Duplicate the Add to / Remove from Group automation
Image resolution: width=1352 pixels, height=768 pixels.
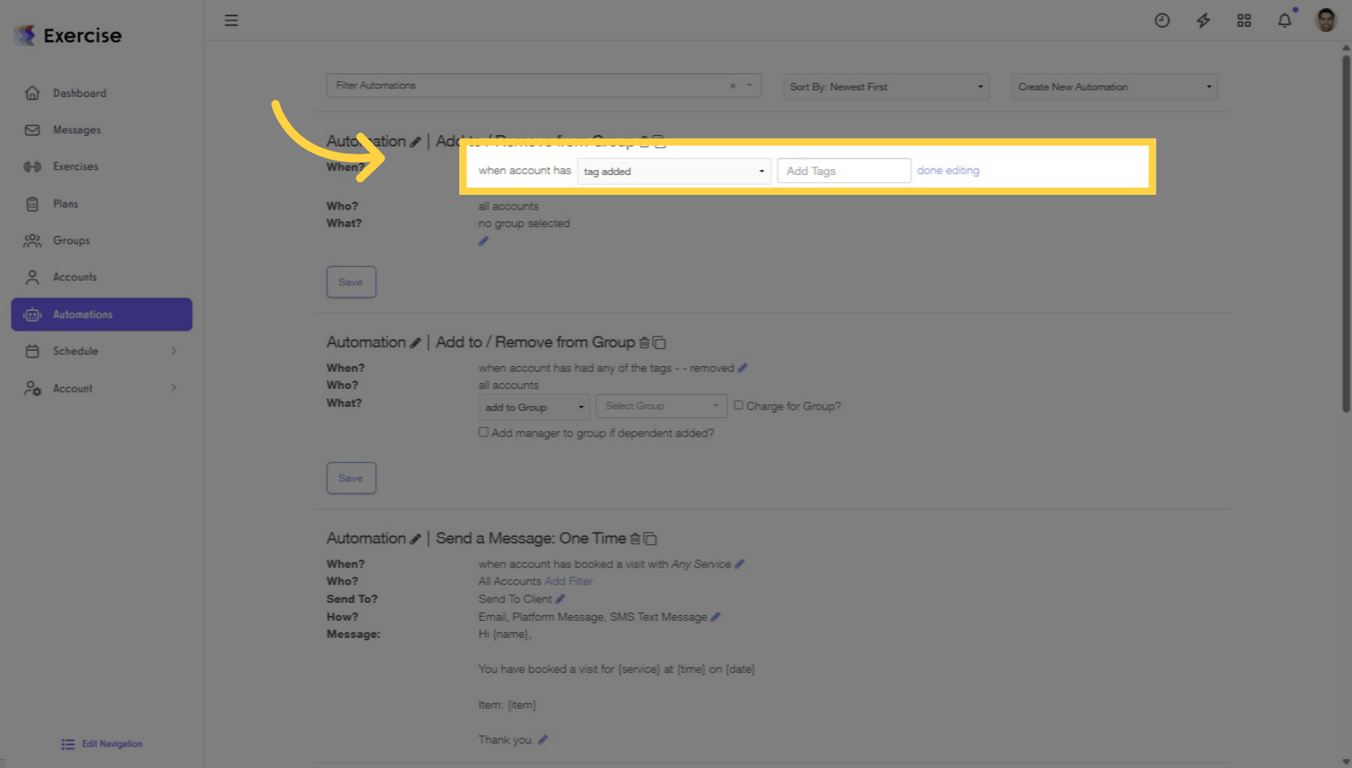tap(660, 342)
